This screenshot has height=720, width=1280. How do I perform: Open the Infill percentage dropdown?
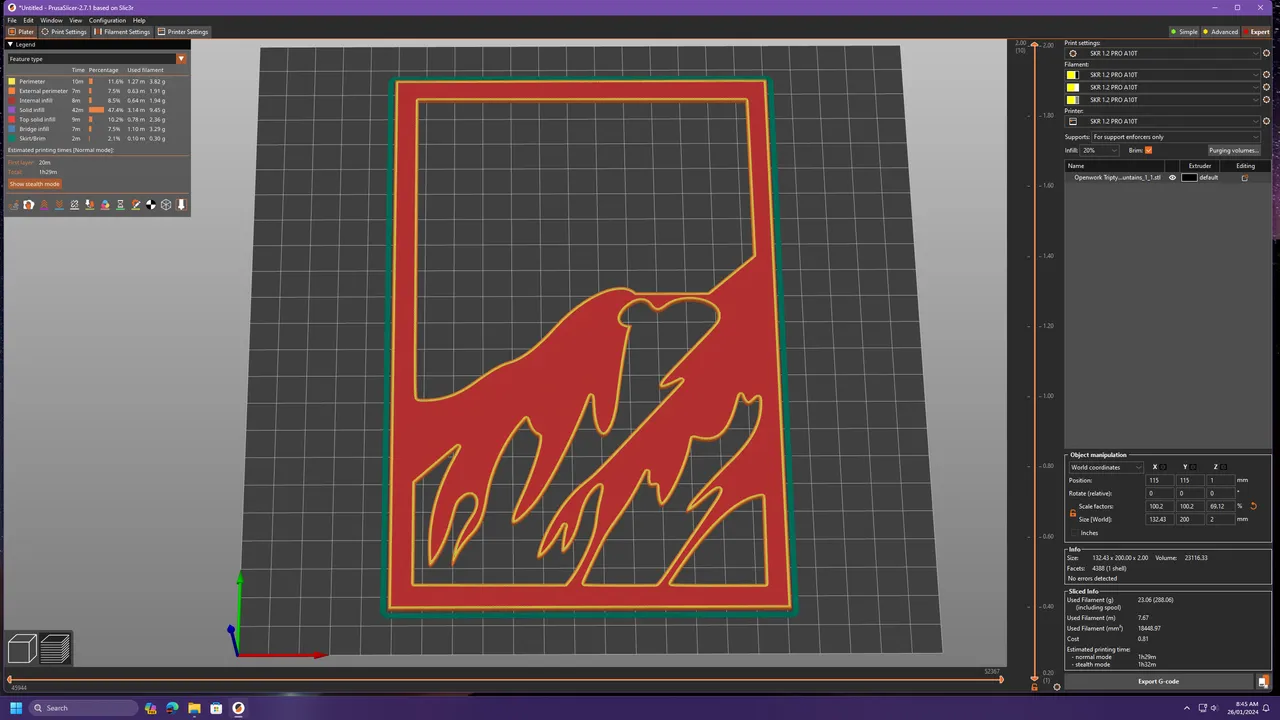(x=1100, y=150)
